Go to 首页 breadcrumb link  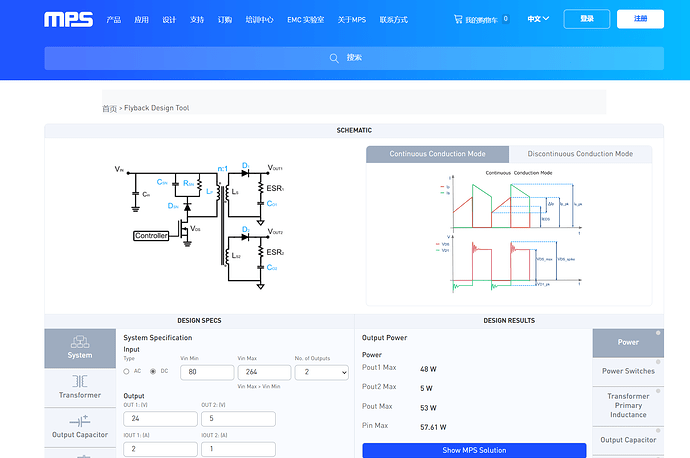coord(109,108)
